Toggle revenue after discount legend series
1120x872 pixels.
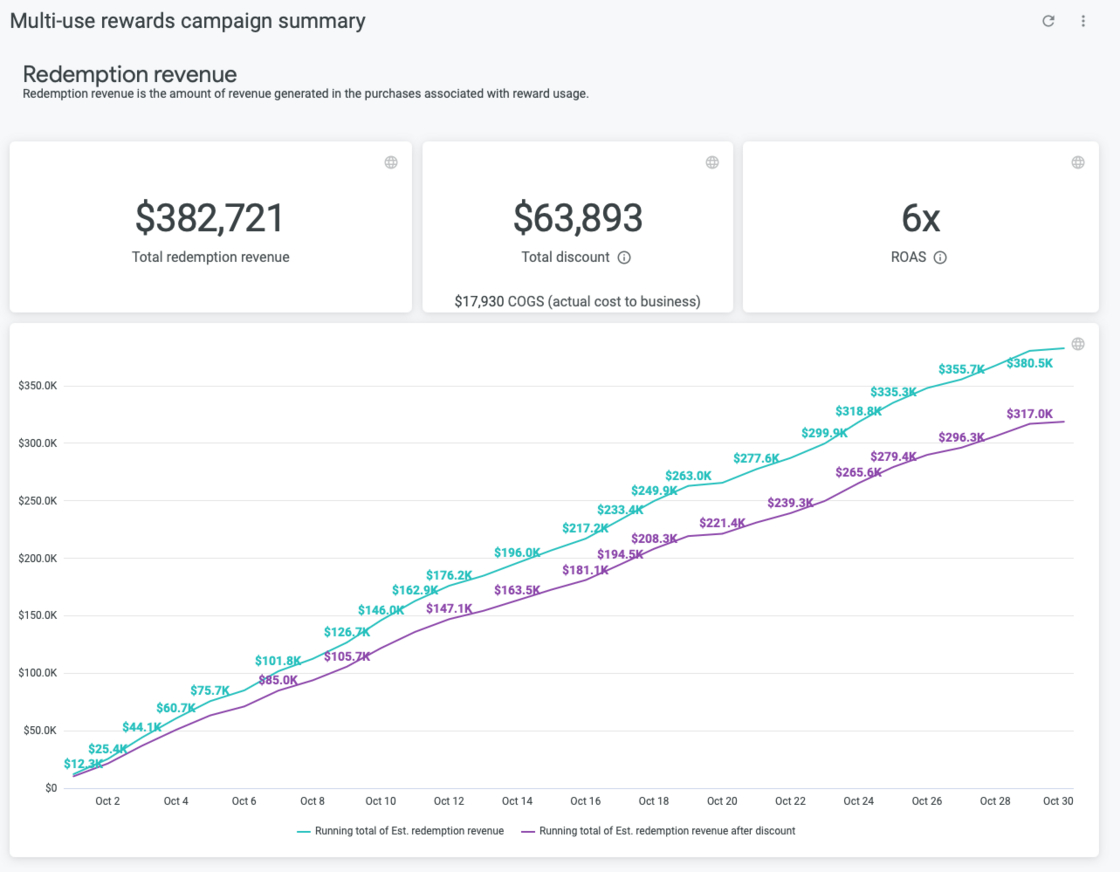pyautogui.click(x=659, y=831)
